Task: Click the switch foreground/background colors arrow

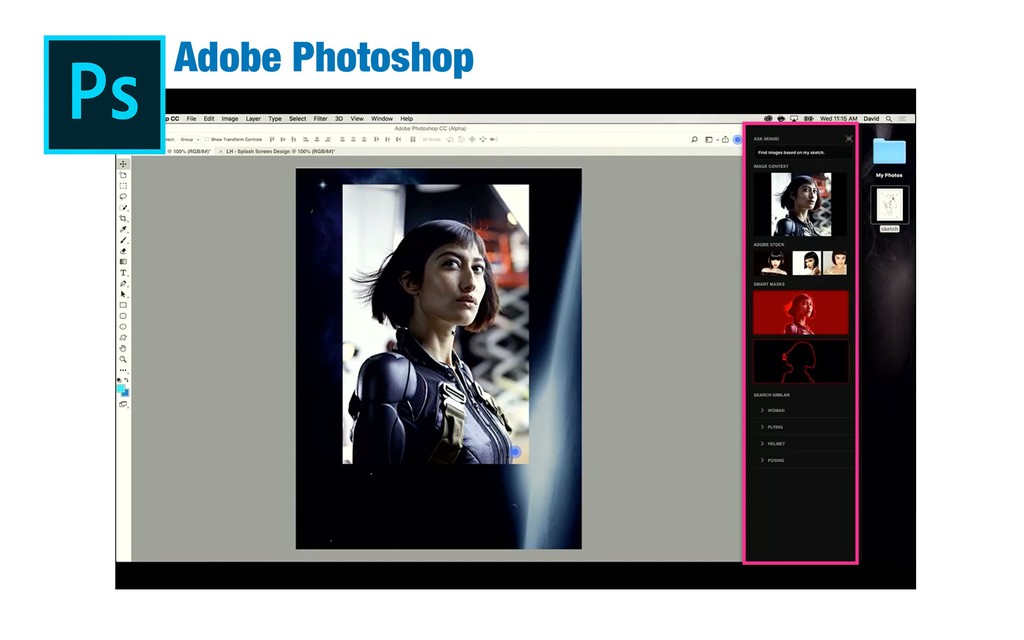Action: 127,380
